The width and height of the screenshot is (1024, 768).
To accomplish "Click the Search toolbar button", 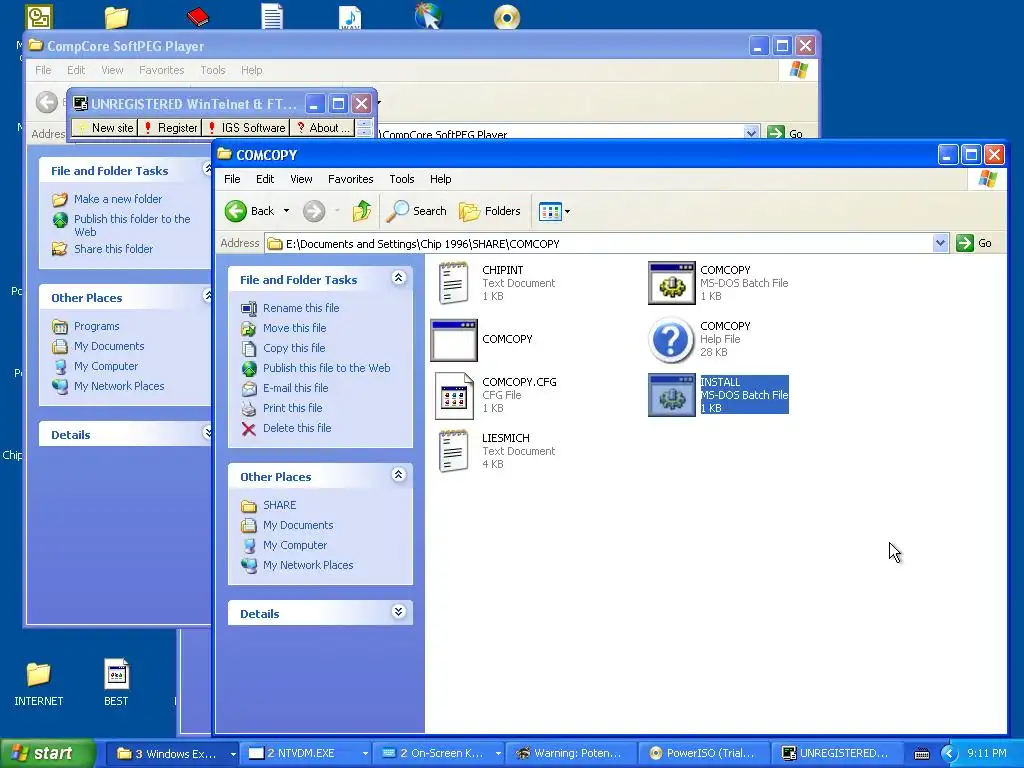I will pos(416,211).
